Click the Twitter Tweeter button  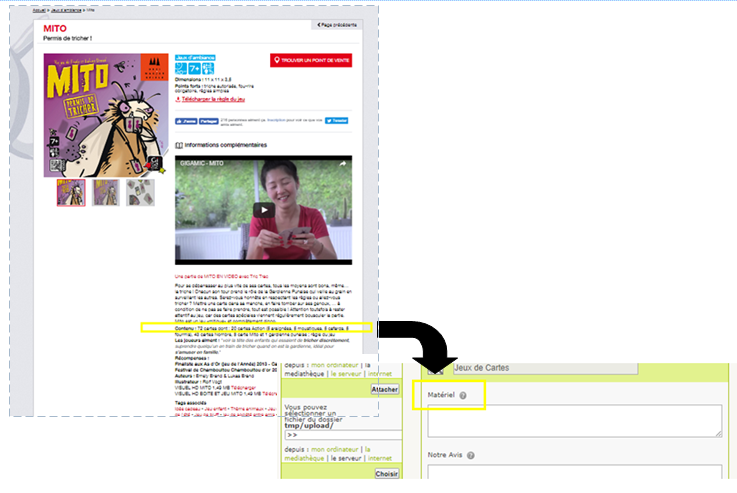(335, 120)
